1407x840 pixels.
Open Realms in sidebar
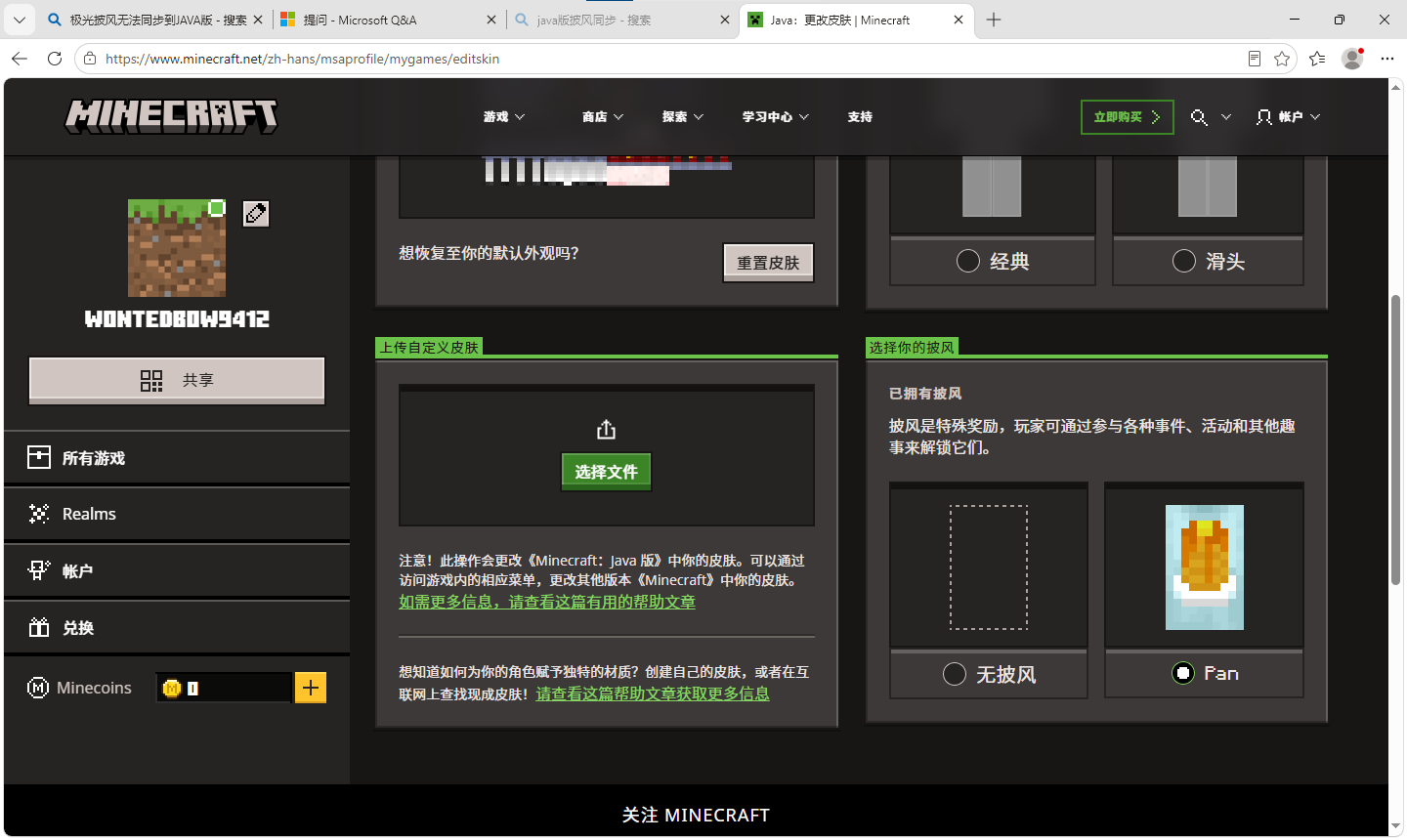click(177, 514)
